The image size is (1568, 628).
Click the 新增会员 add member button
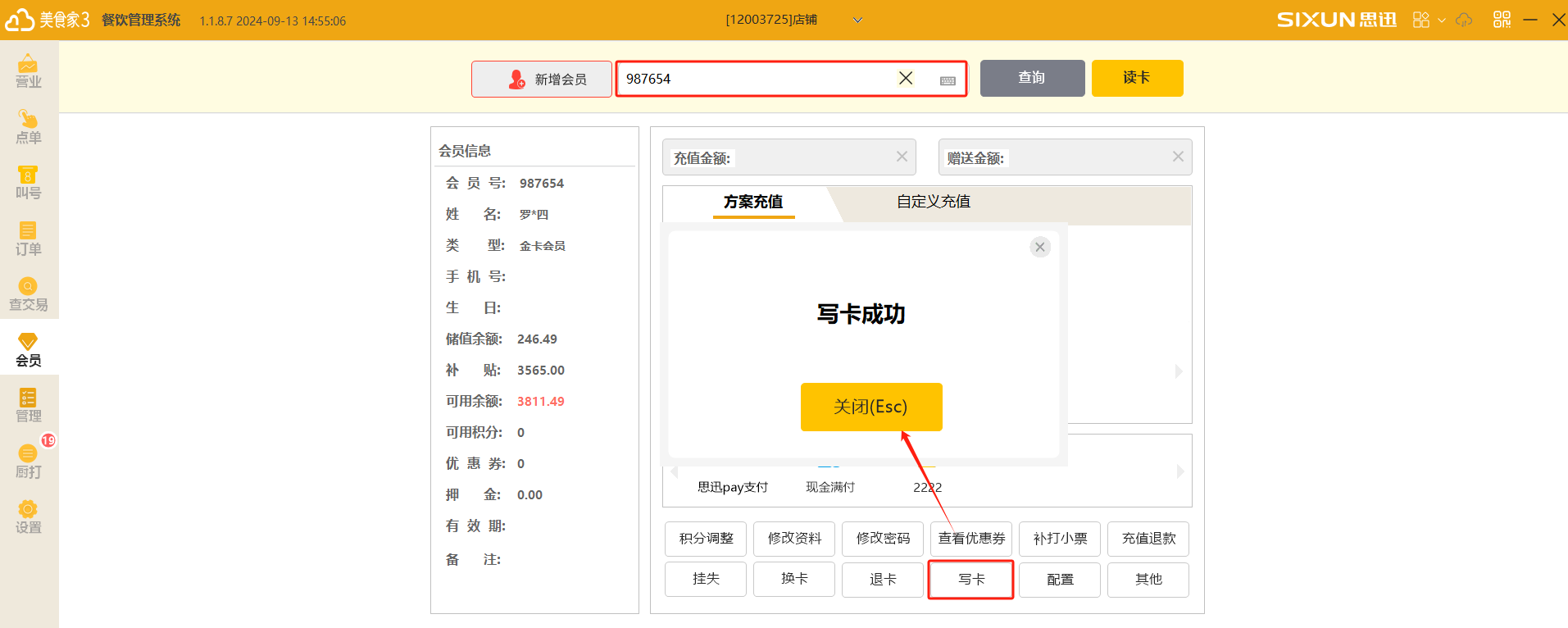click(542, 79)
